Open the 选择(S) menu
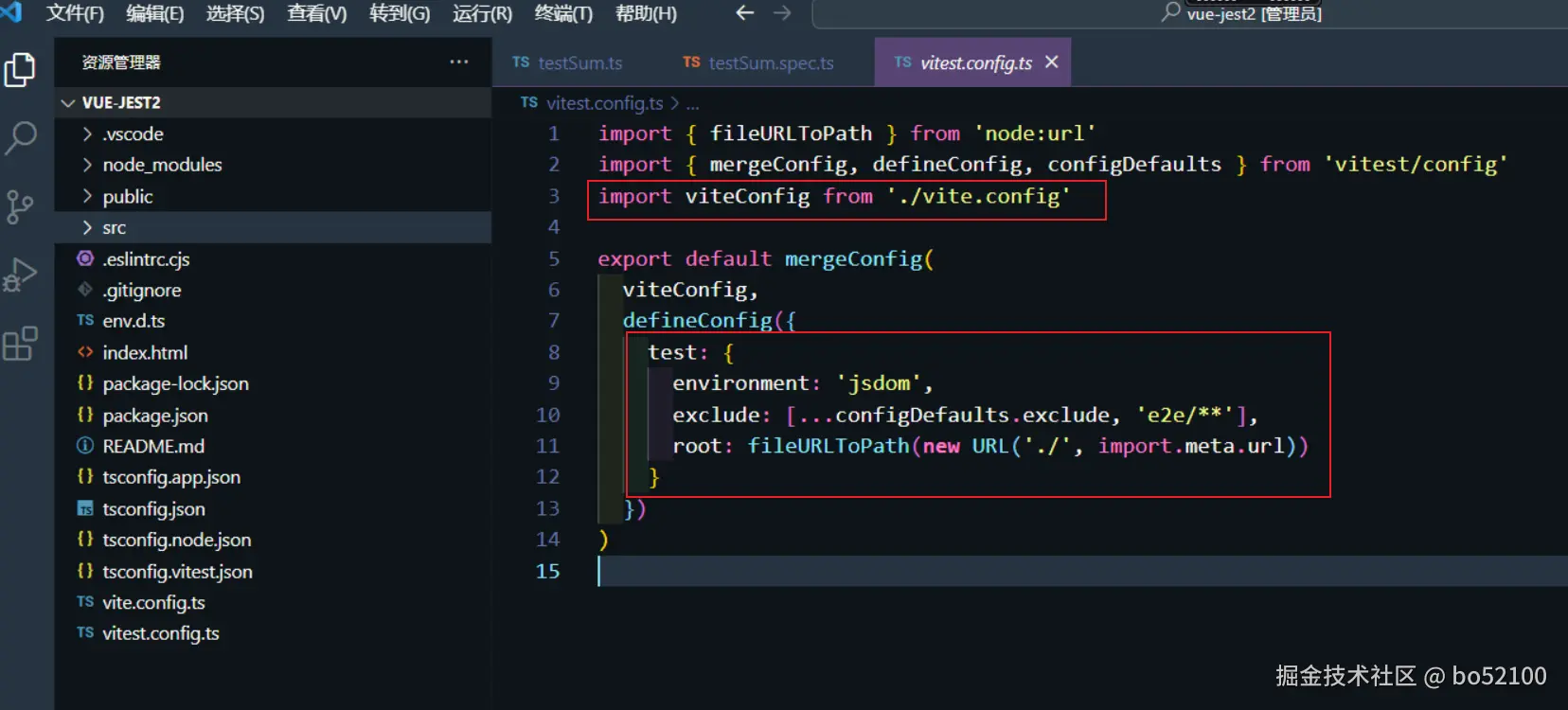This screenshot has height=710, width=1568. [236, 13]
